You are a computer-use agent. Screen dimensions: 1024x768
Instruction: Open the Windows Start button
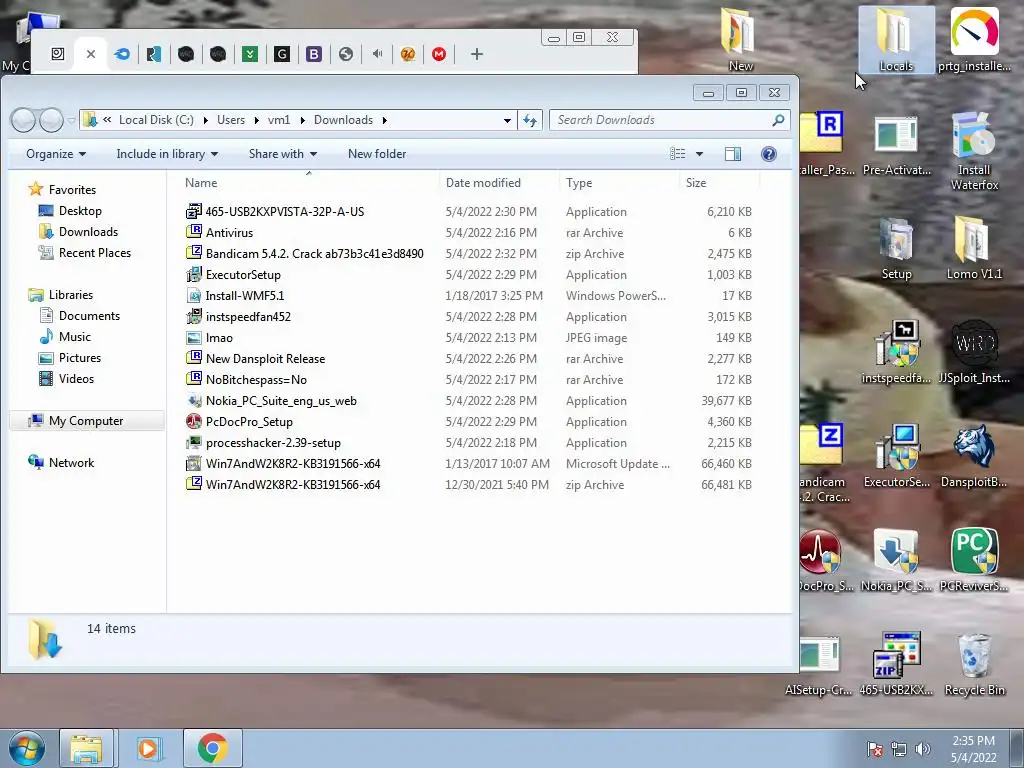[26, 748]
